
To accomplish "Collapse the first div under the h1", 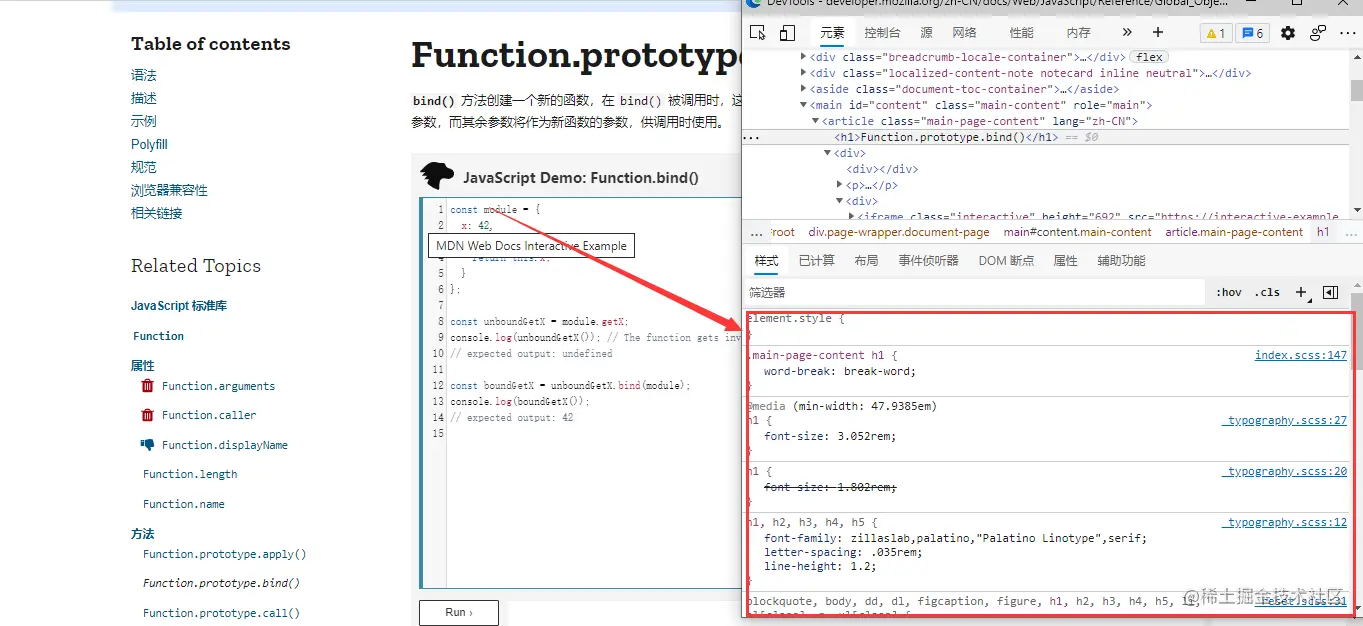I will click(x=827, y=153).
